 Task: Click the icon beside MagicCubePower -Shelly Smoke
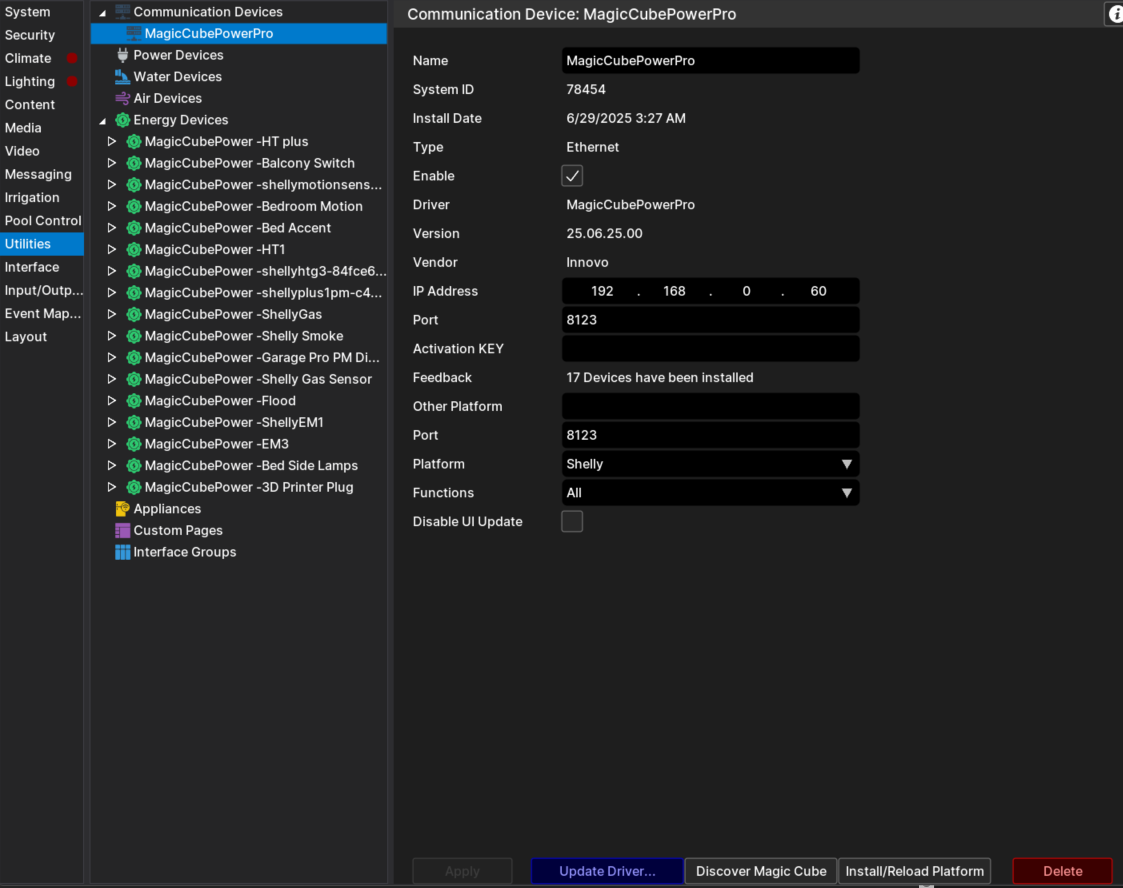click(134, 336)
